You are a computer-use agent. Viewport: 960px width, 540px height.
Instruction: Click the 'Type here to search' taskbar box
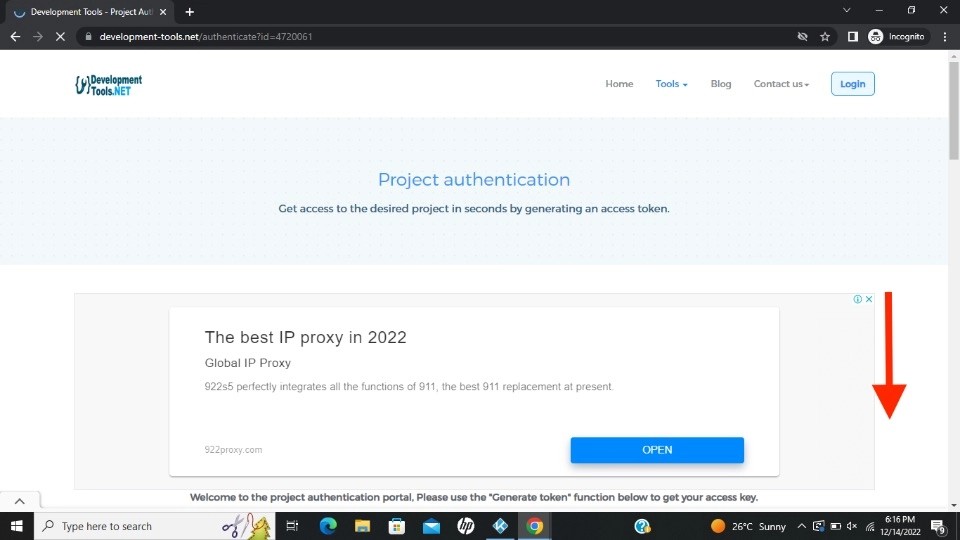154,526
